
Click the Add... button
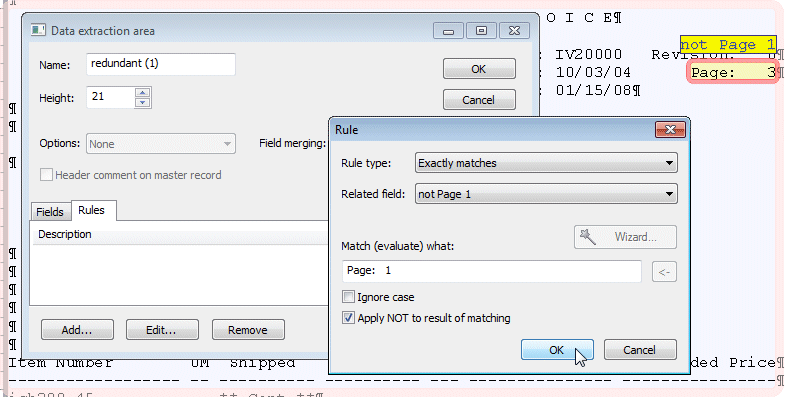point(77,330)
